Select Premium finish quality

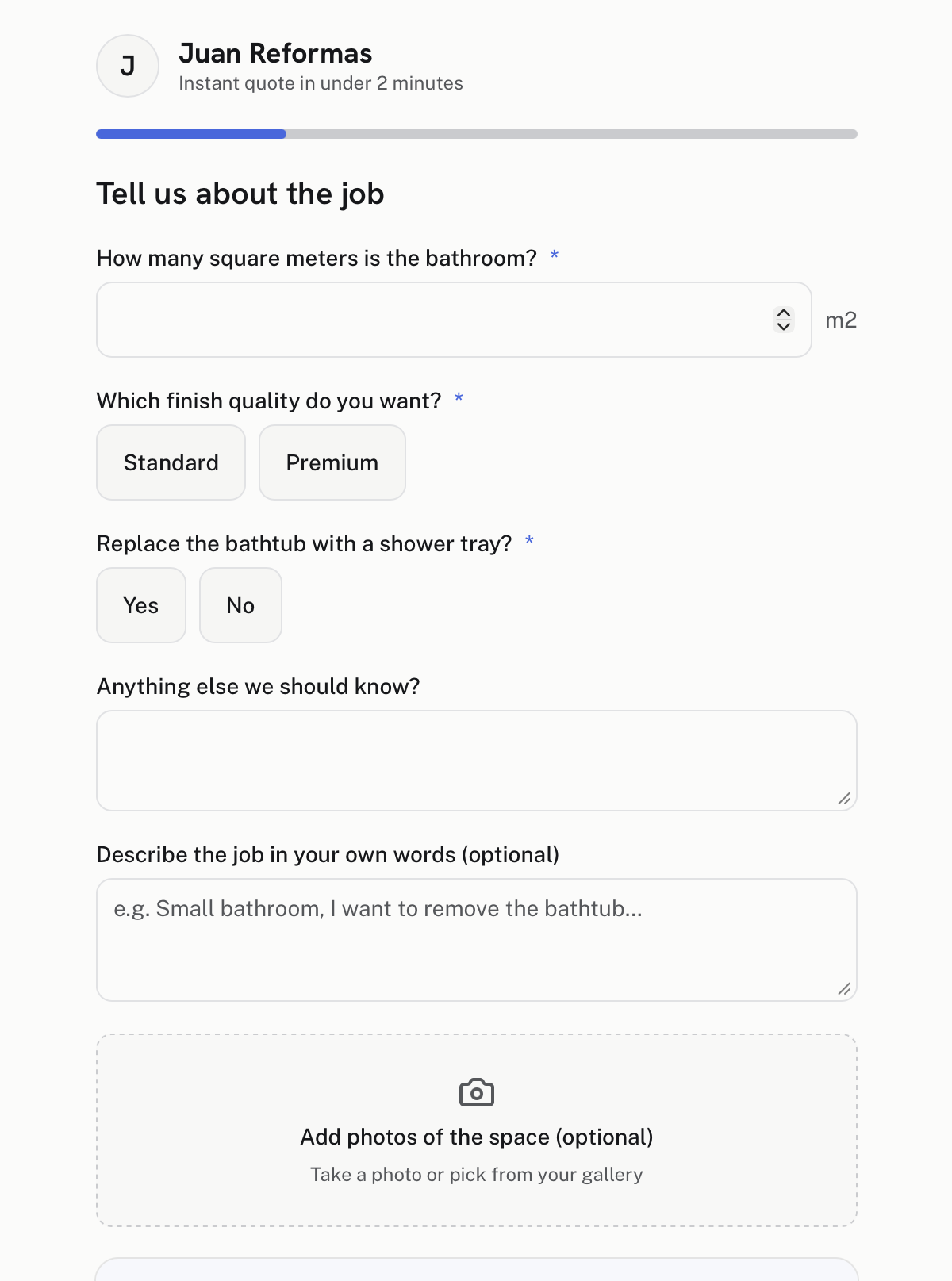click(x=332, y=462)
